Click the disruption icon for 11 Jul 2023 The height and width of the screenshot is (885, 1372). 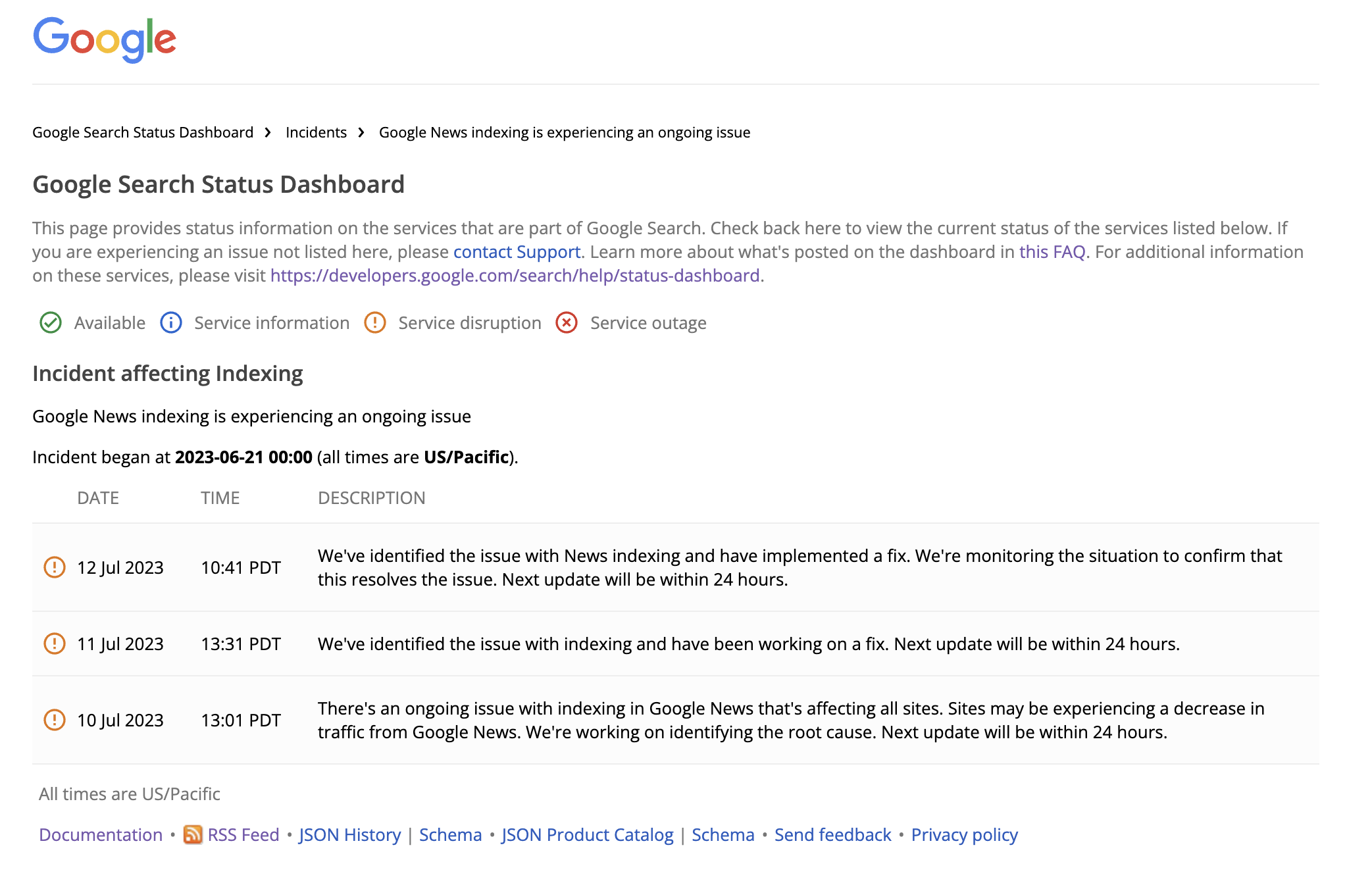tap(55, 644)
